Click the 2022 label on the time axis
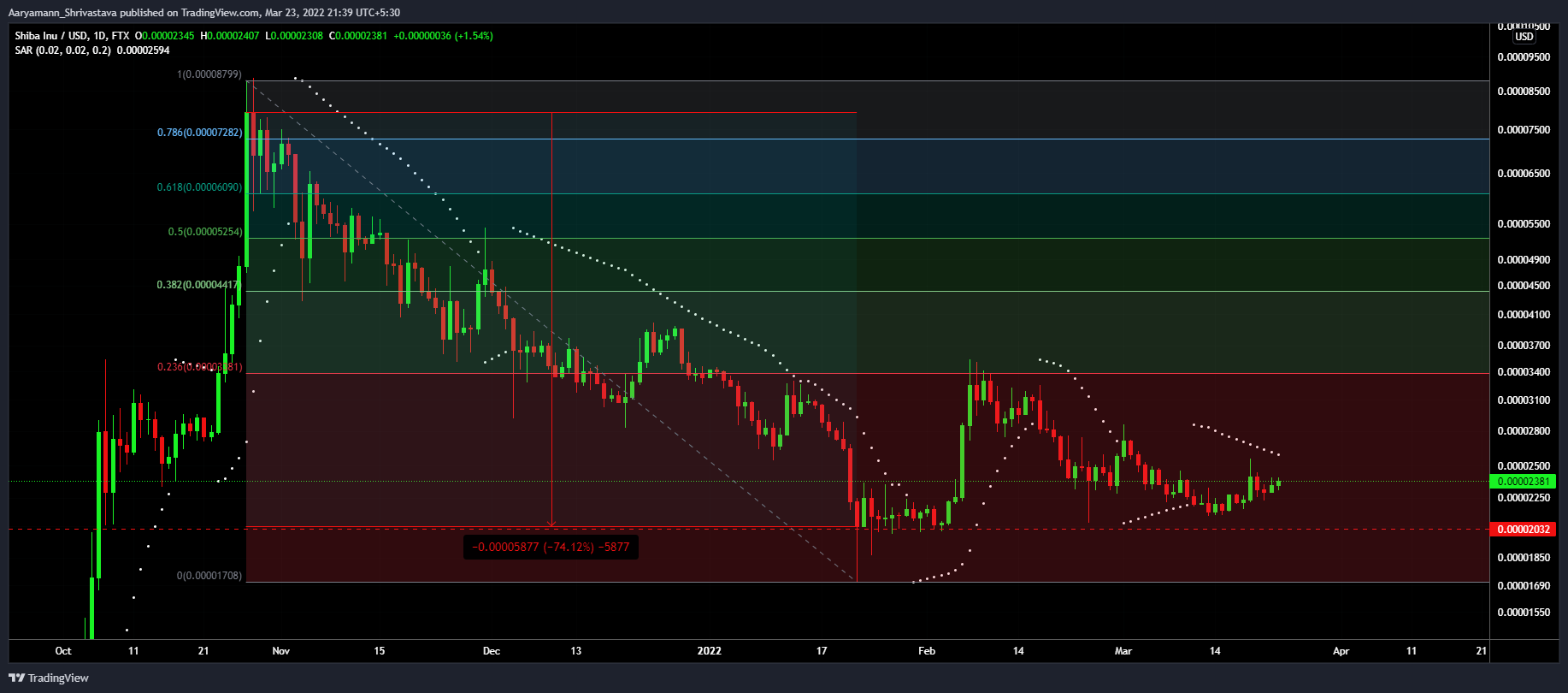1568x693 pixels. [x=709, y=651]
